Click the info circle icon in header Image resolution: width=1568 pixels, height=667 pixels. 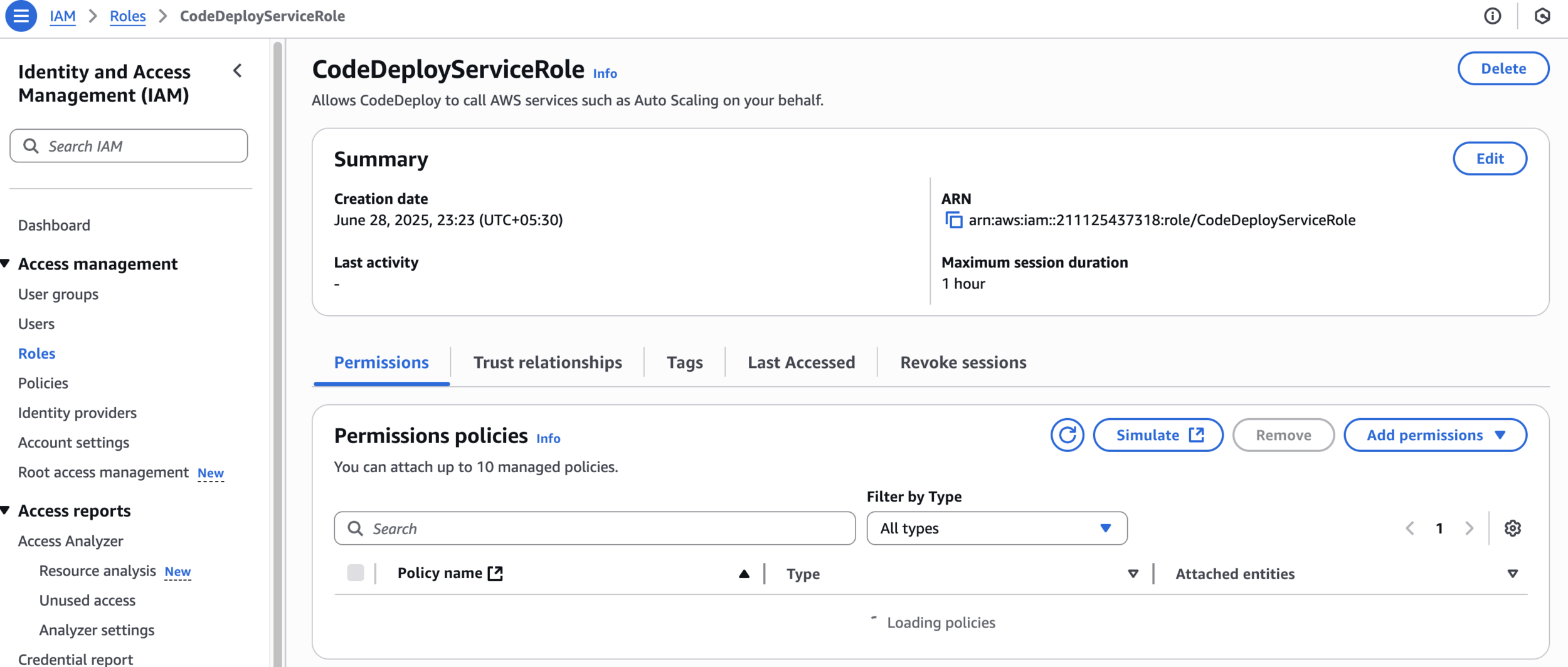[1492, 16]
